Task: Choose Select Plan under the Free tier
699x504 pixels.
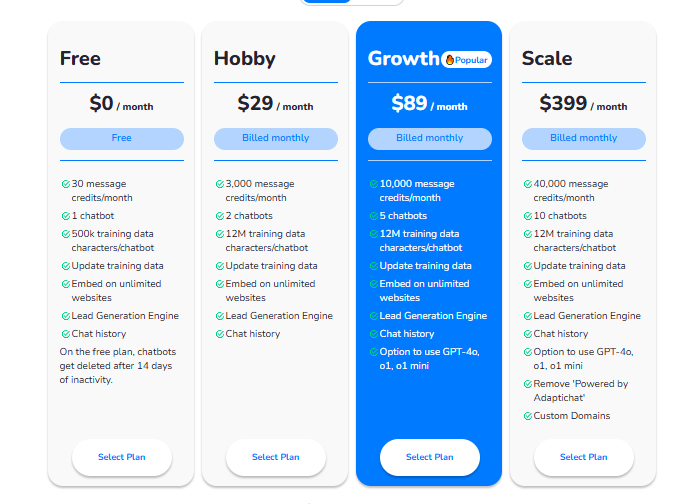Action: click(x=122, y=457)
